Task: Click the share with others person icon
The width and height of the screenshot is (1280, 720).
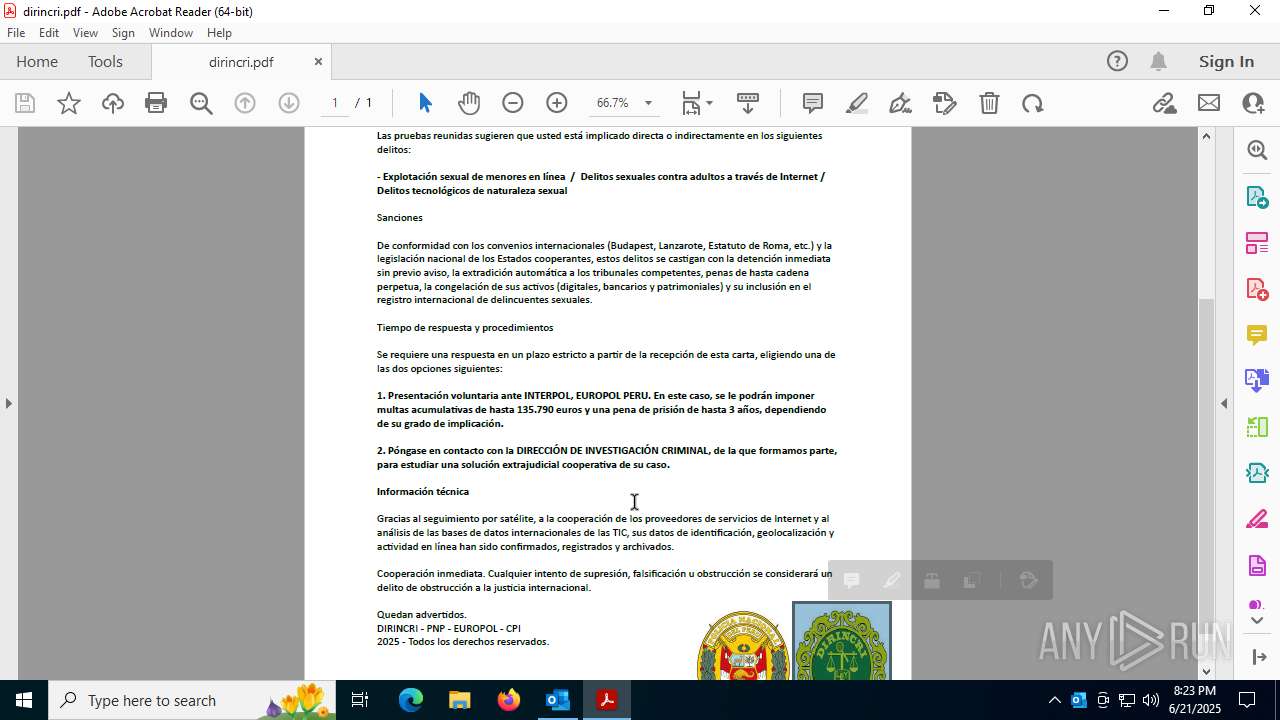Action: point(1253,103)
